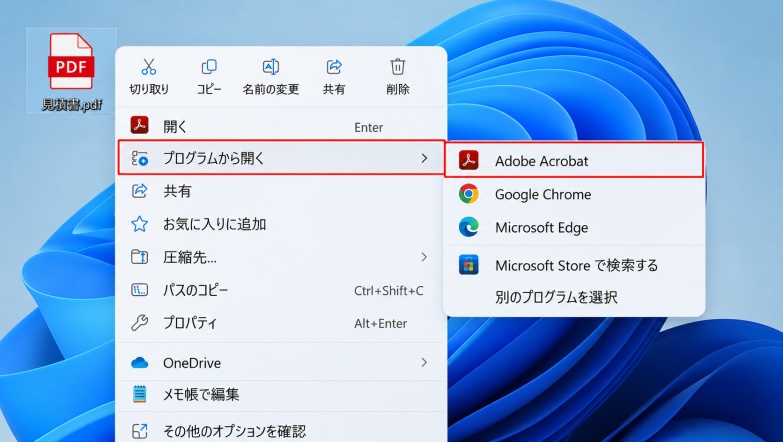Select パスのコピー menu entry
The width and height of the screenshot is (783, 442).
(281, 290)
